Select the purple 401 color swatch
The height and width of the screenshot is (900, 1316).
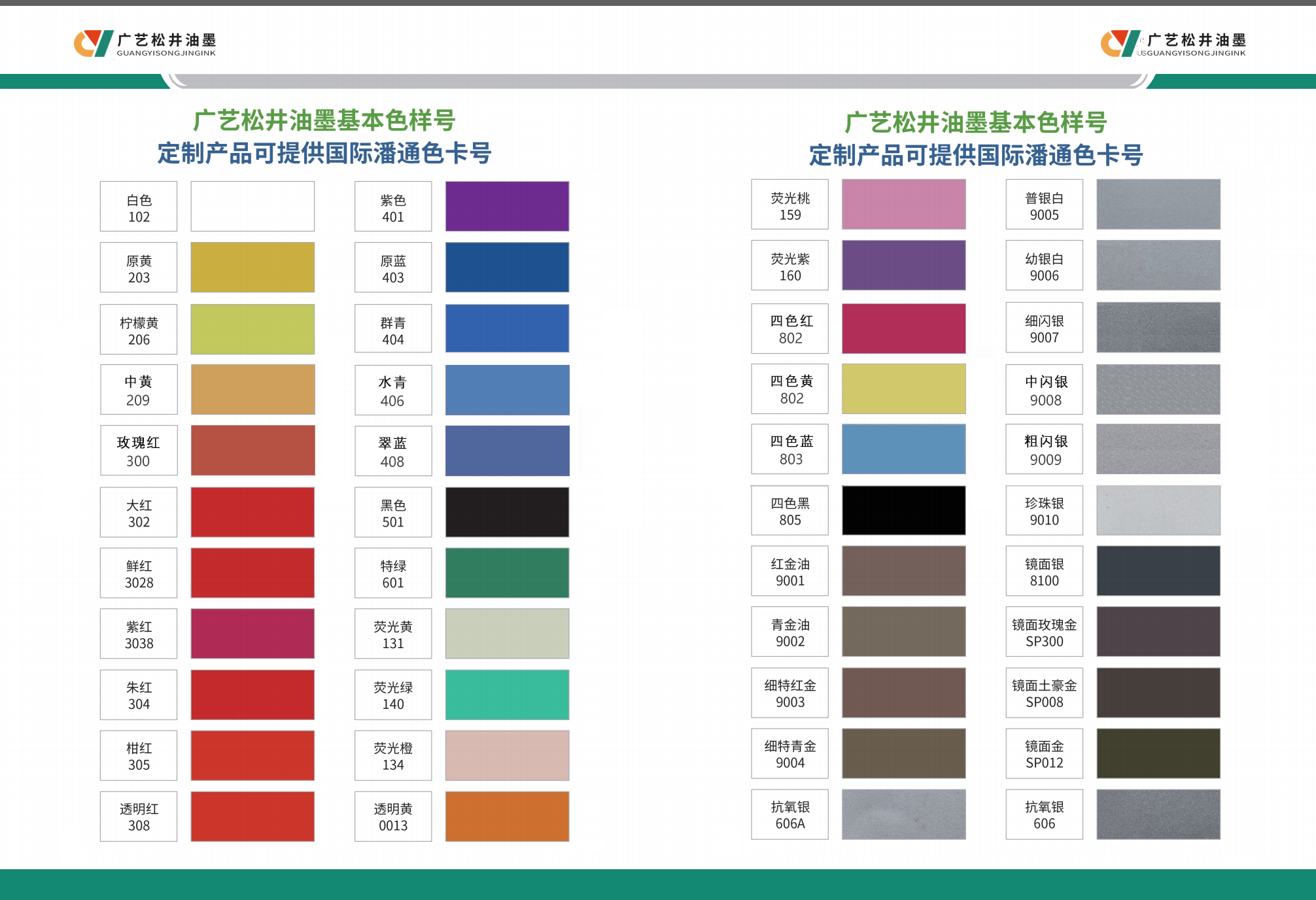(x=507, y=206)
